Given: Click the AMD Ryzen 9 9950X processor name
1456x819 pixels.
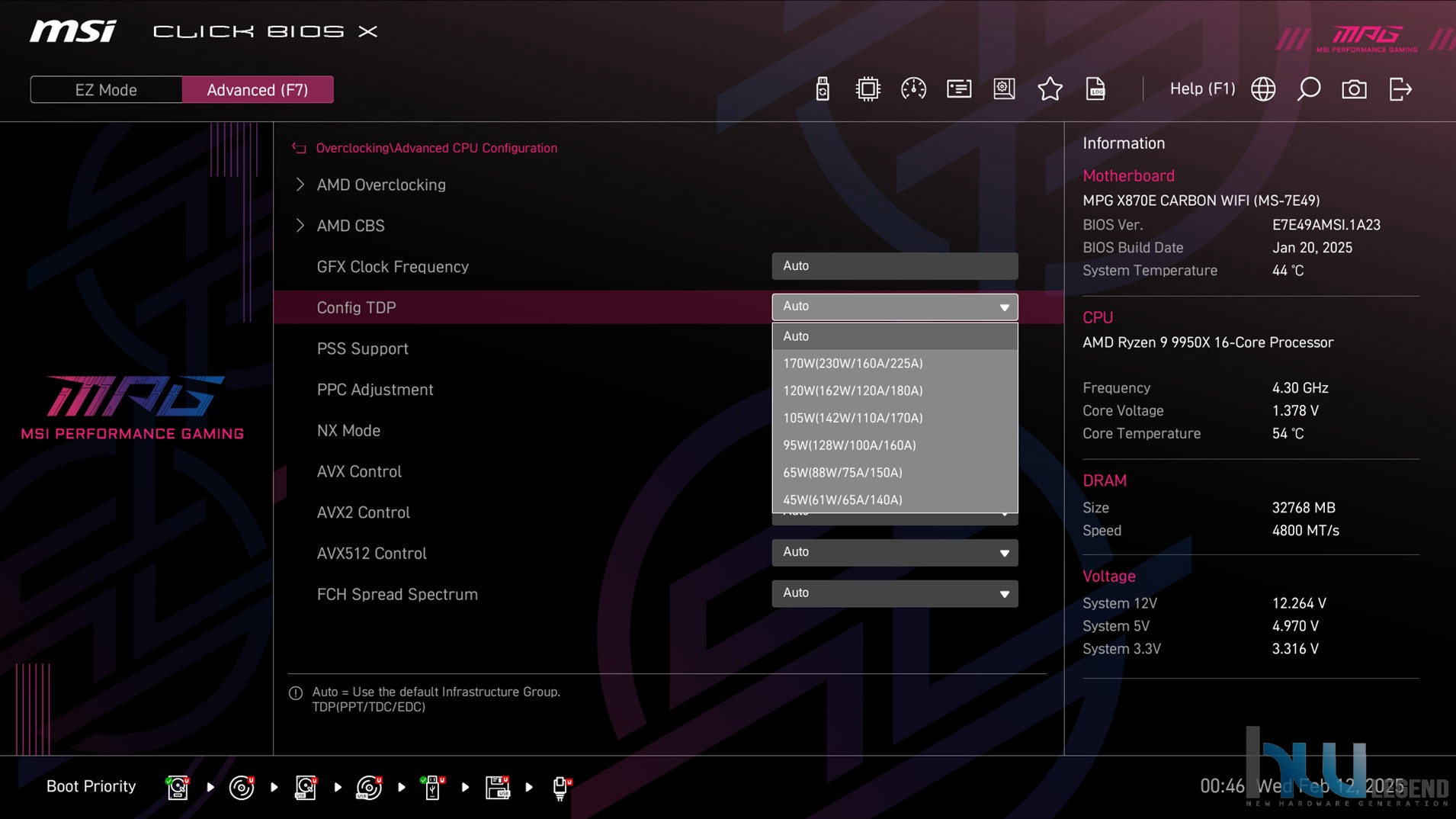Looking at the screenshot, I should pyautogui.click(x=1207, y=342).
